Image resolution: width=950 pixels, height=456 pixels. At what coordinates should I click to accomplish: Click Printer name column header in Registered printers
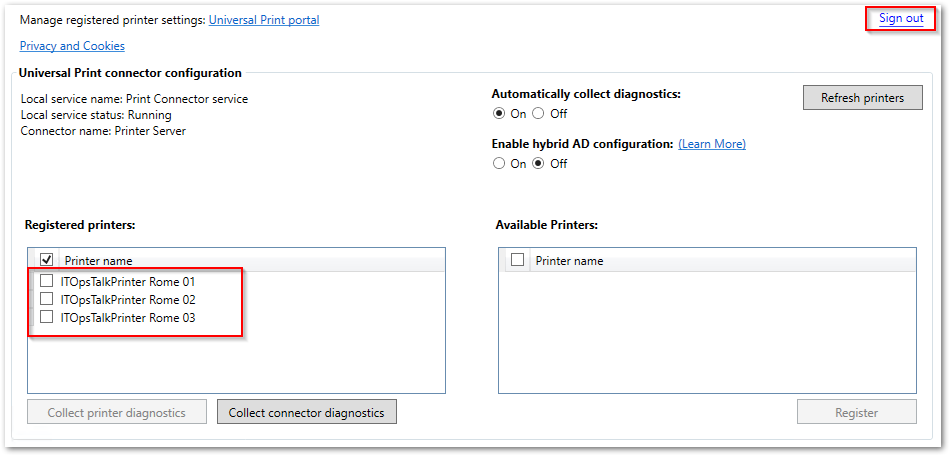[x=98, y=261]
